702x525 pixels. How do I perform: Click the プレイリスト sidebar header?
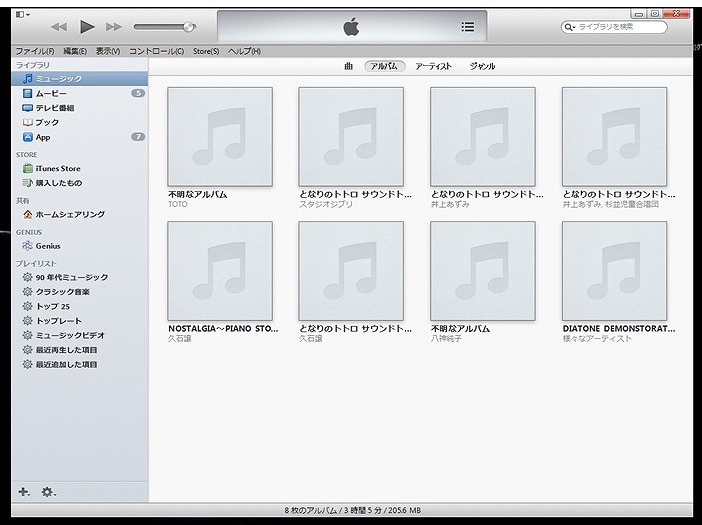coord(36,263)
